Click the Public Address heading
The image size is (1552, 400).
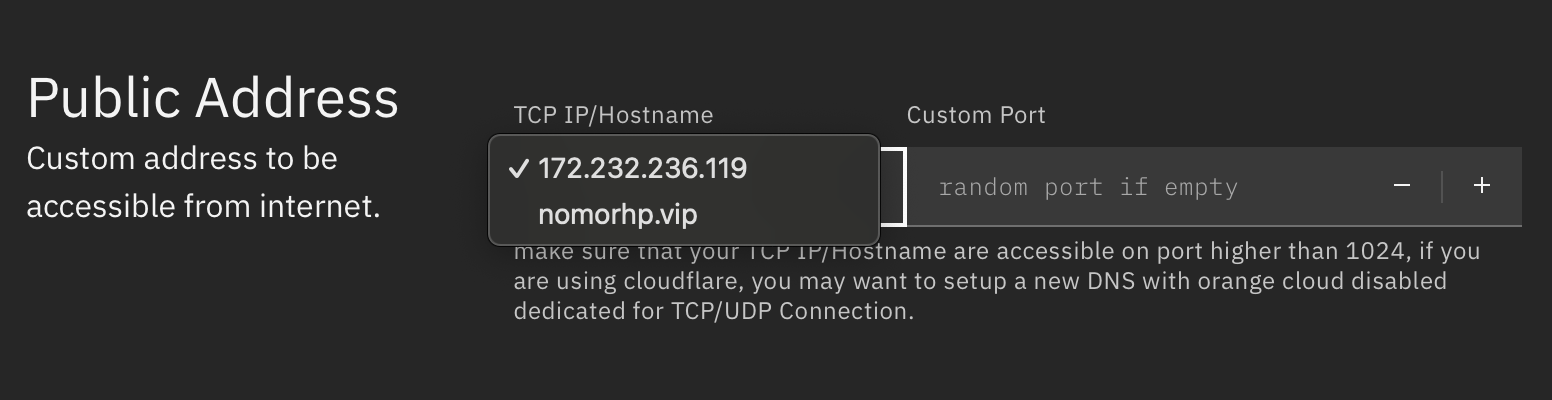(213, 98)
